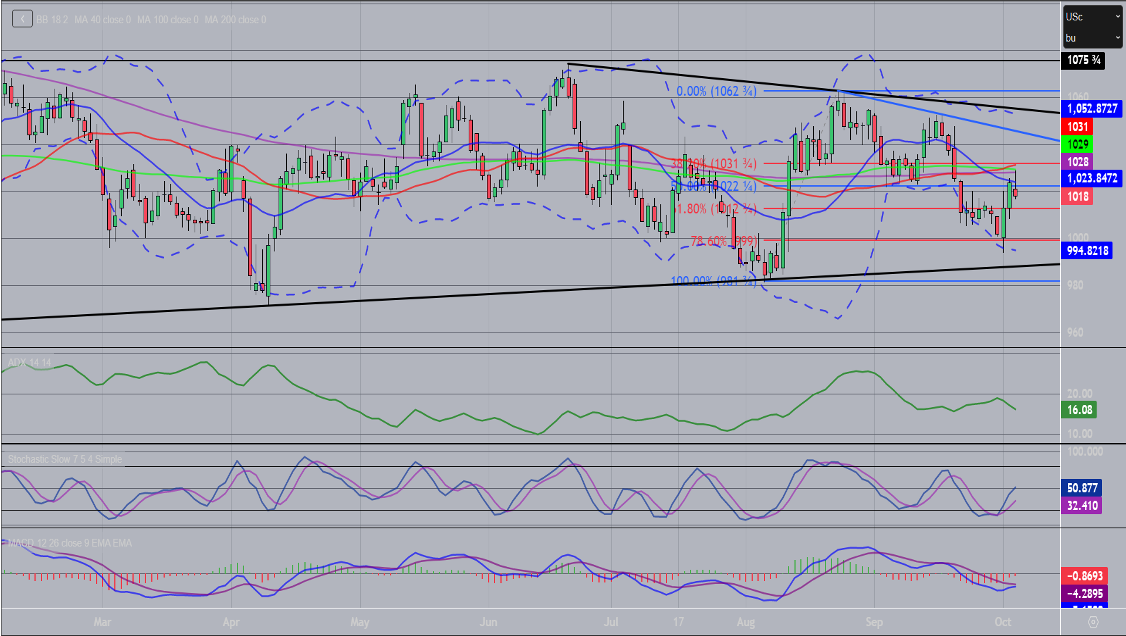Screen dimensions: 1126x636
Task: Click the MA 100 close indicator label
Action: (170, 19)
